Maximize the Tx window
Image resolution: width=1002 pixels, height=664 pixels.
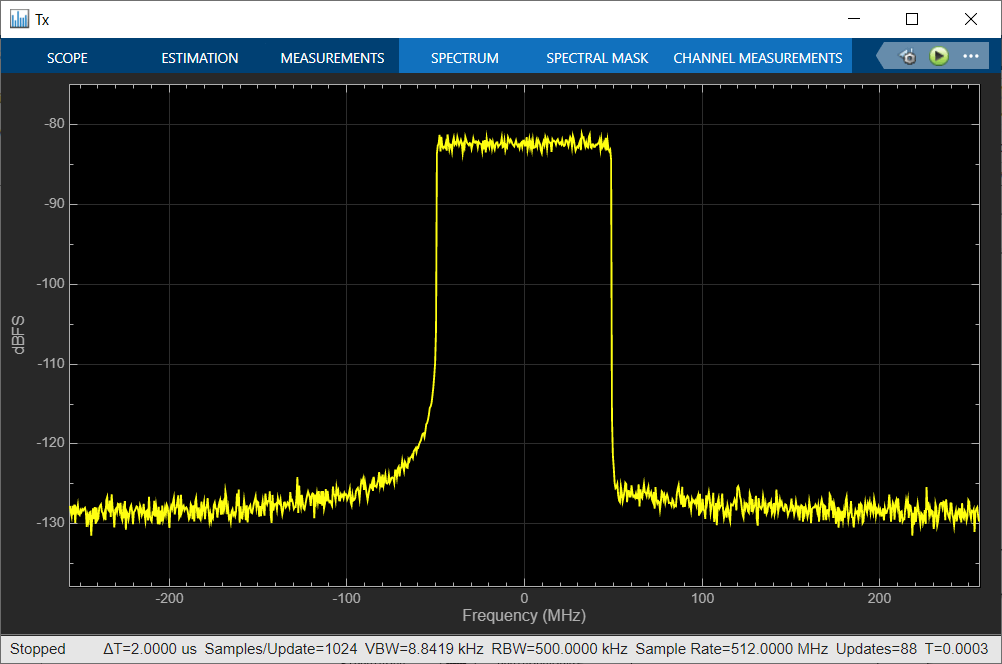pos(912,19)
